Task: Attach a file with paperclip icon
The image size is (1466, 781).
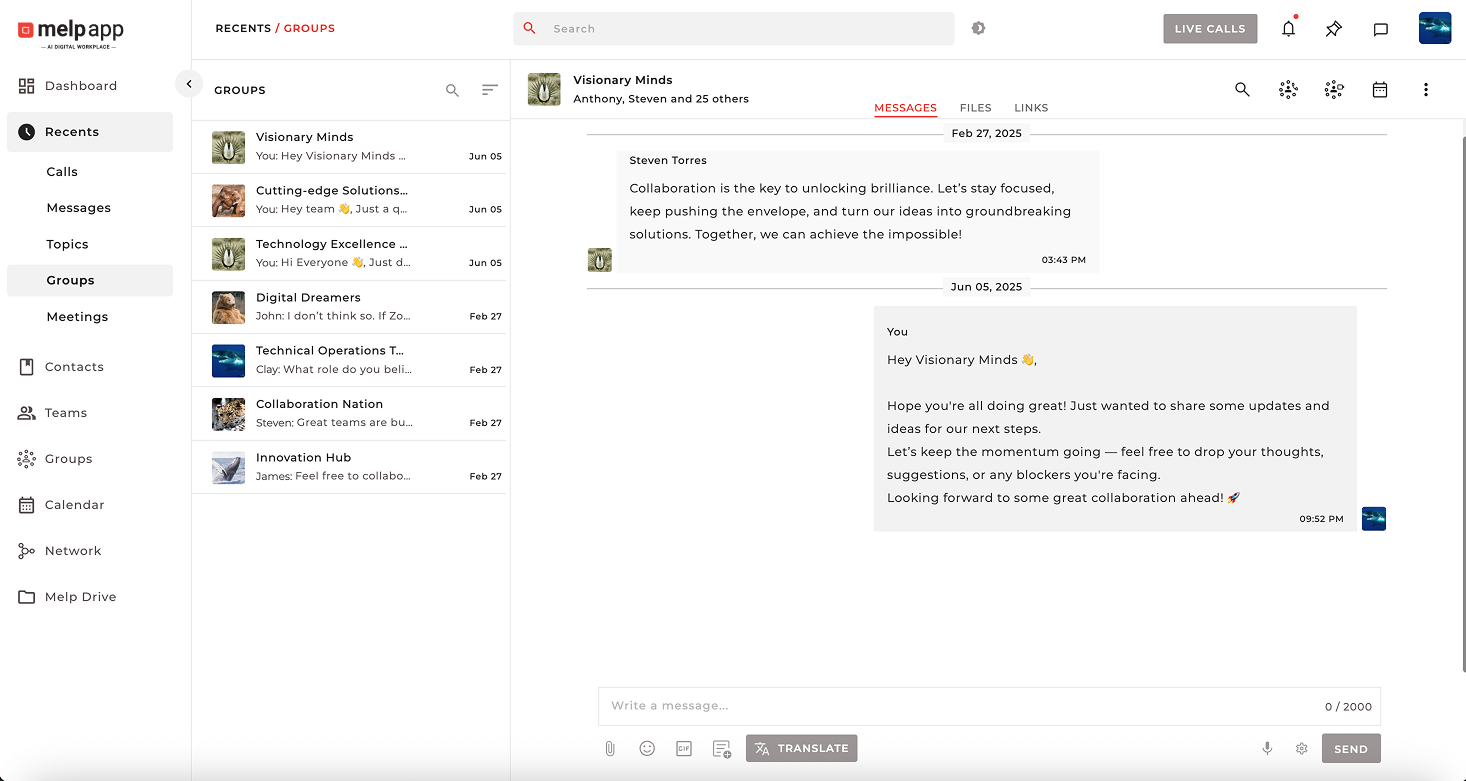Action: click(x=610, y=748)
